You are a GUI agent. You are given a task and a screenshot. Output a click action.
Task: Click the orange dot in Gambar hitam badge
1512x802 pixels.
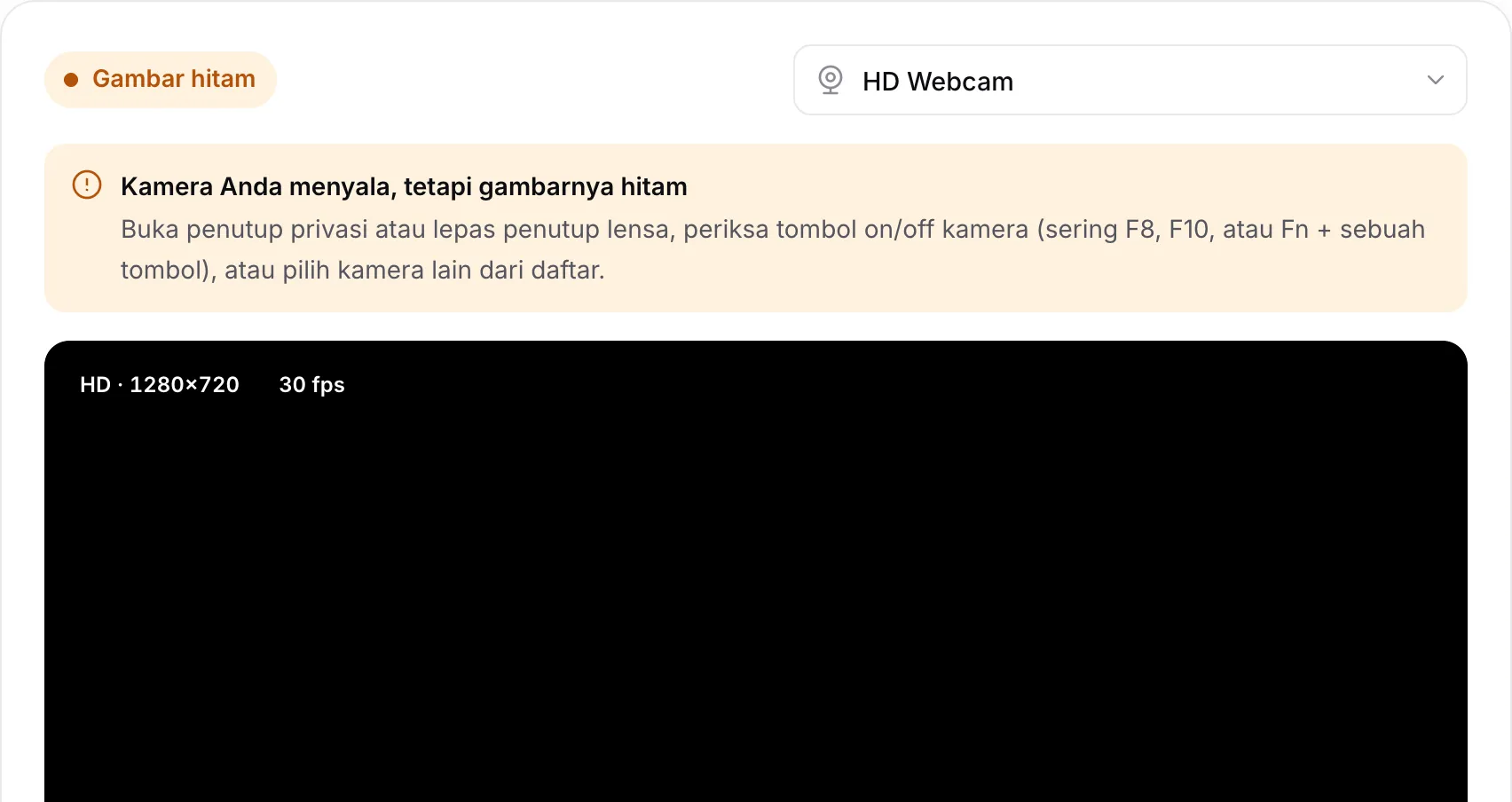71,80
